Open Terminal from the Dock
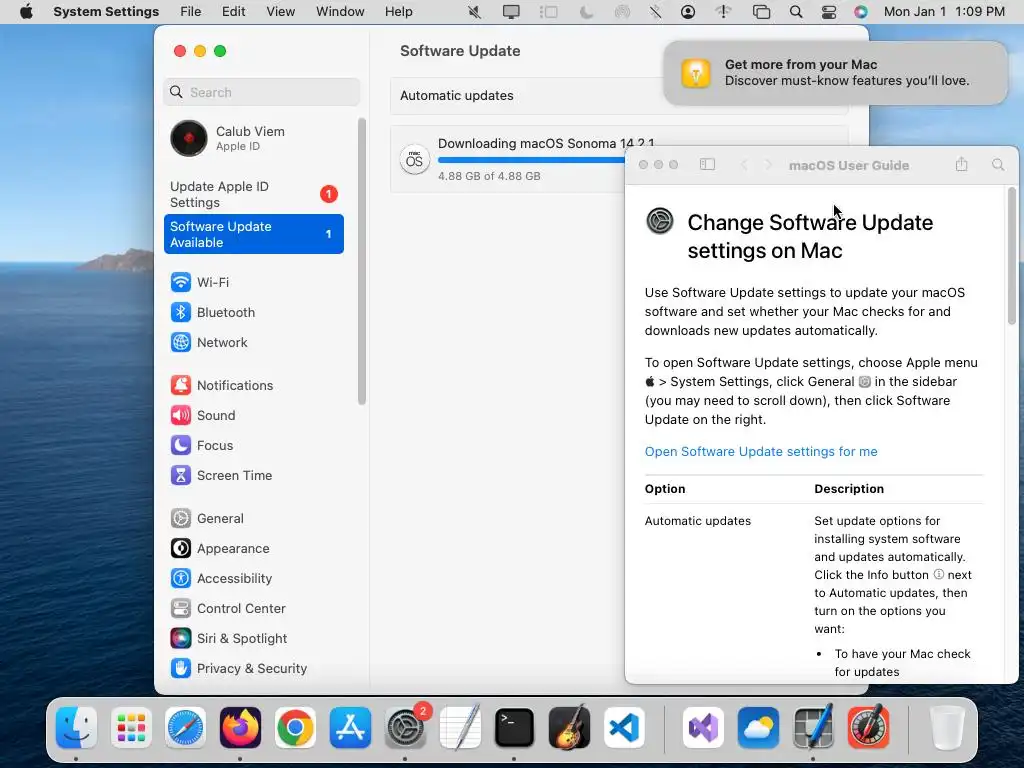 (x=515, y=727)
